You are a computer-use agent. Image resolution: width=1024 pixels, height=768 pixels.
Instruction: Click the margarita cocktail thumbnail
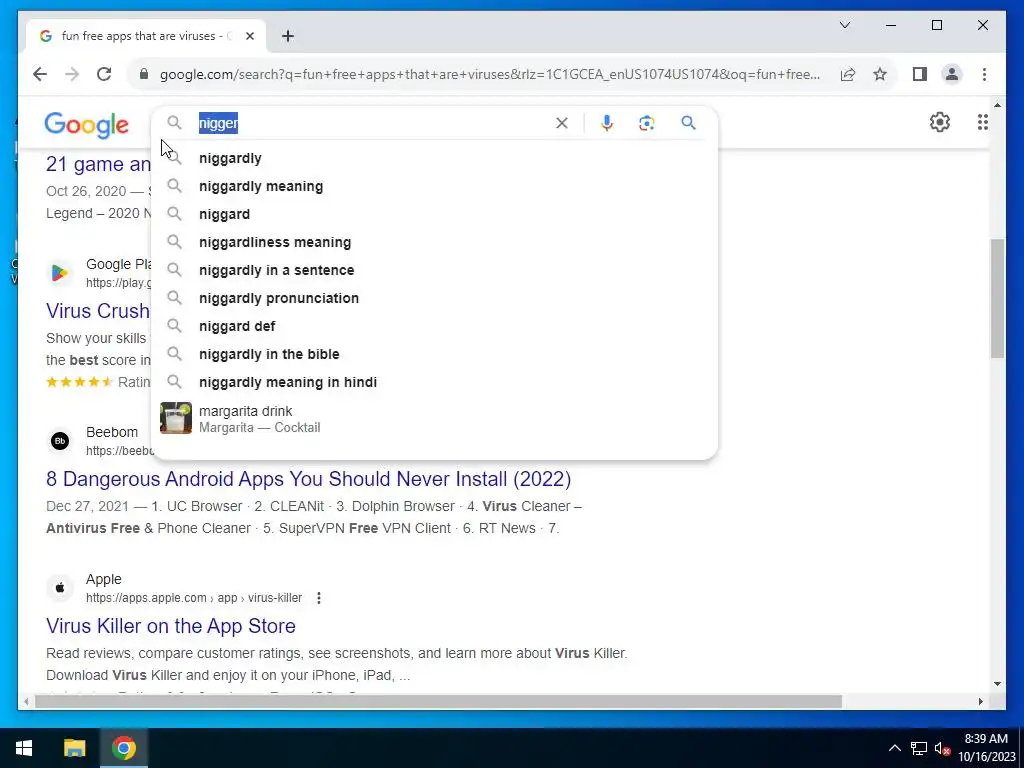click(x=176, y=418)
